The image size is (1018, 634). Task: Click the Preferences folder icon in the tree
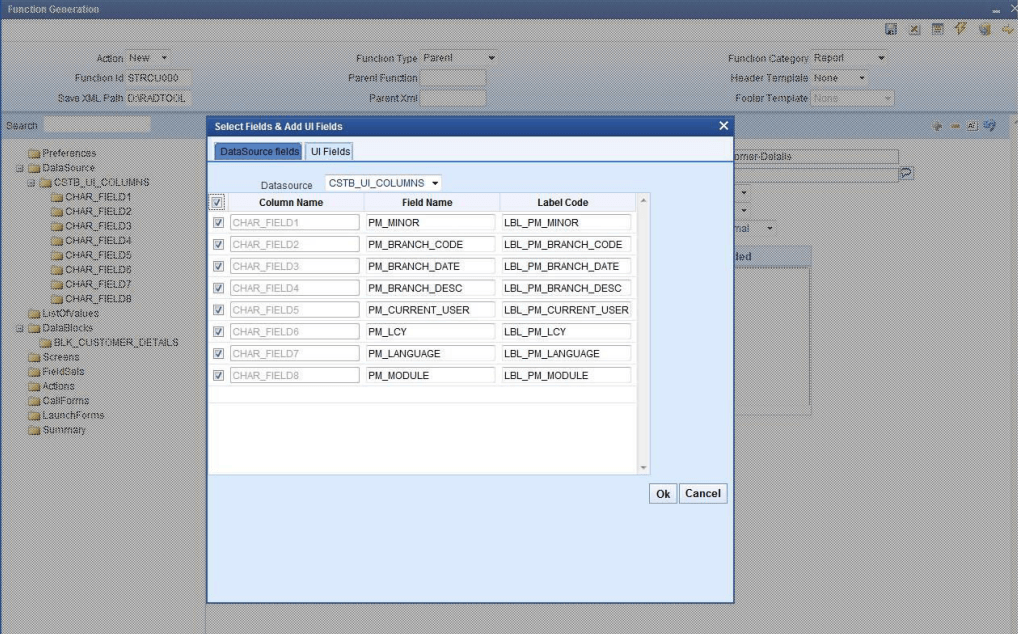[34, 154]
